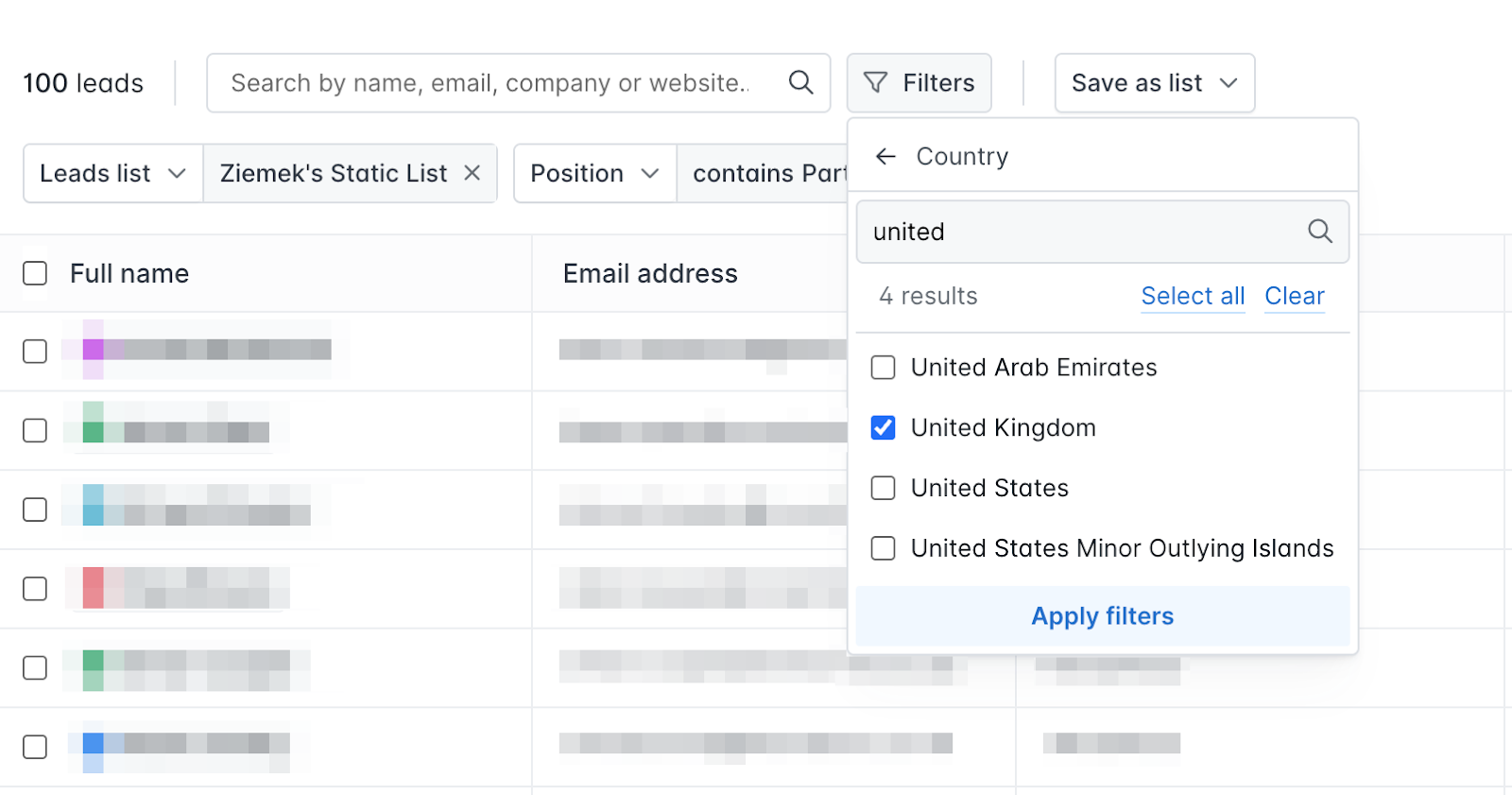Check United States option
This screenshot has width=1512, height=795.
tap(883, 489)
